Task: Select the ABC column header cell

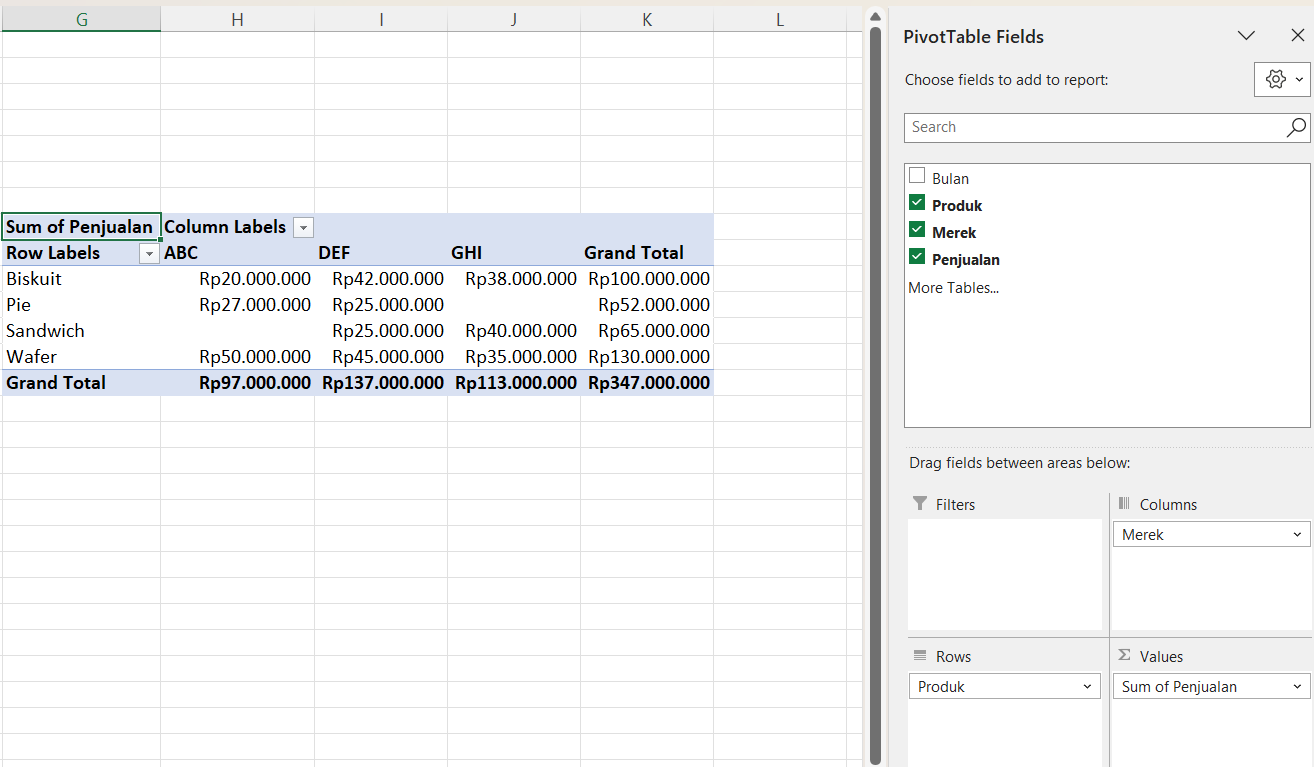Action: (x=237, y=253)
